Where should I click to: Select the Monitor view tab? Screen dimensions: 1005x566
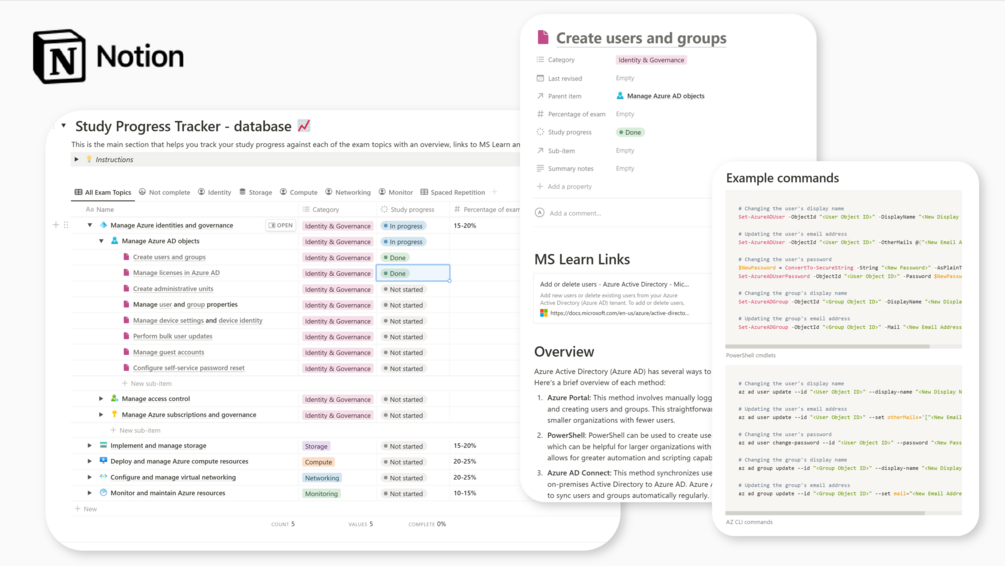(395, 192)
